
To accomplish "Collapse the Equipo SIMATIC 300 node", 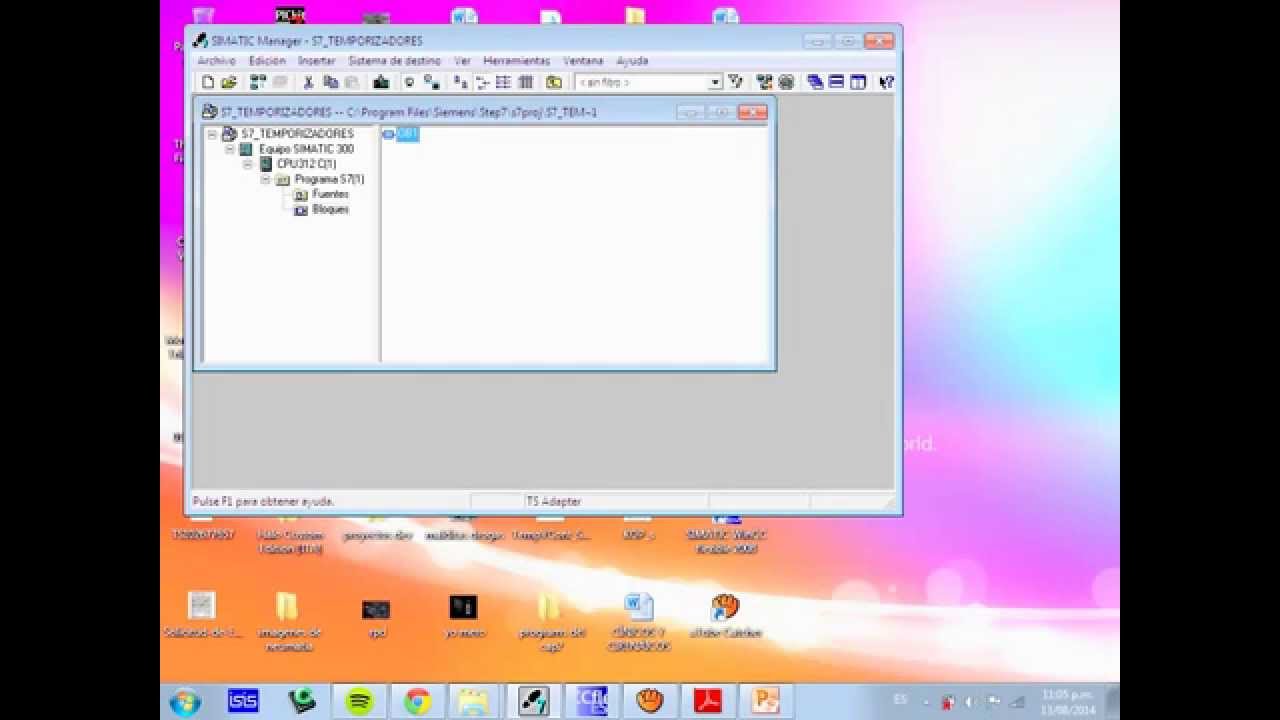I will [230, 149].
